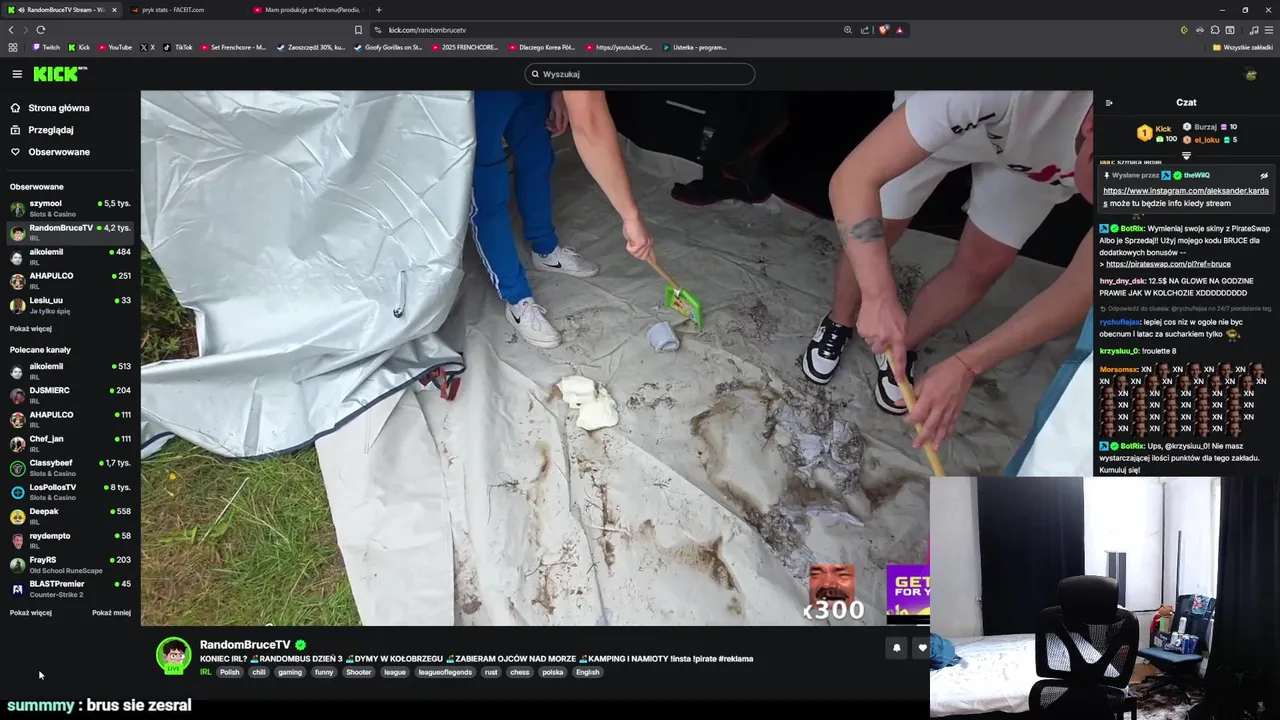
Task: Click the IRL category link under stream title
Action: coord(205,672)
